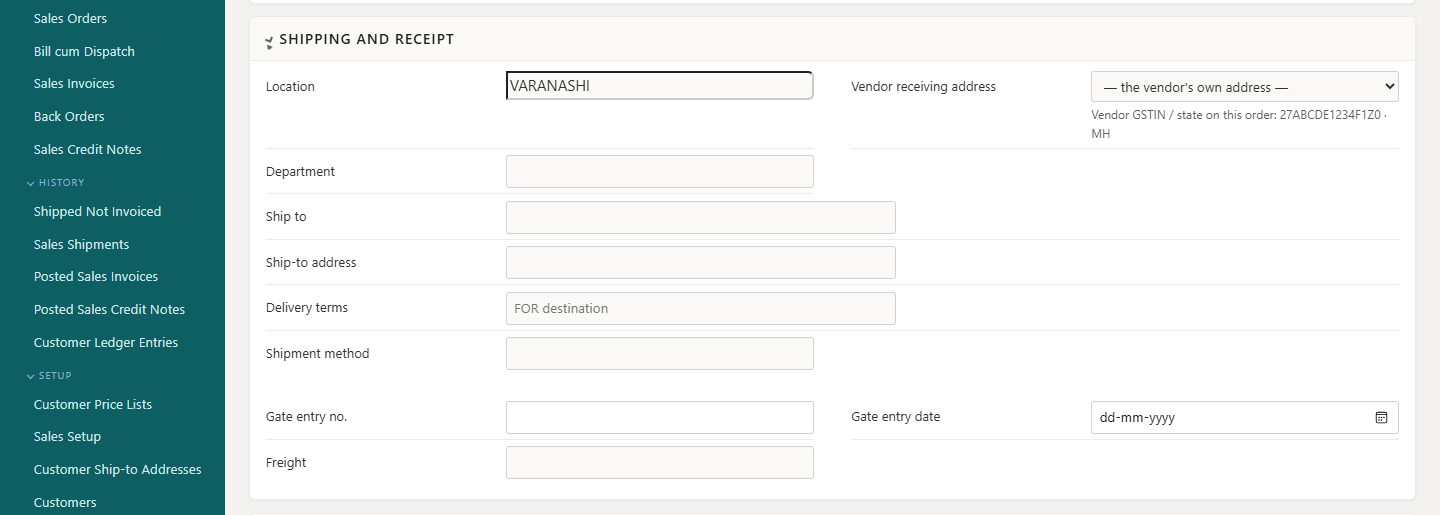Open calendar picker in Gate entry date
Screen dimensions: 1440x515
1381,418
